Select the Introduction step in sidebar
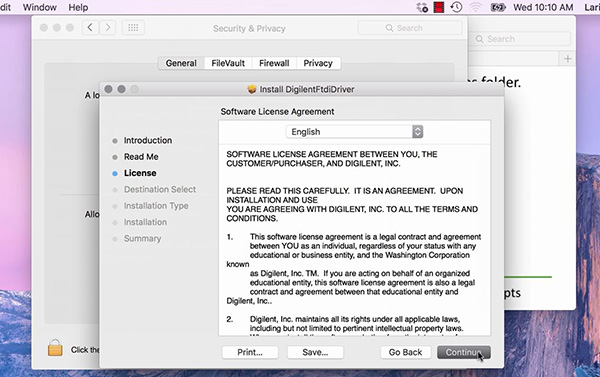Viewport: 600px width, 377px height. [x=148, y=140]
